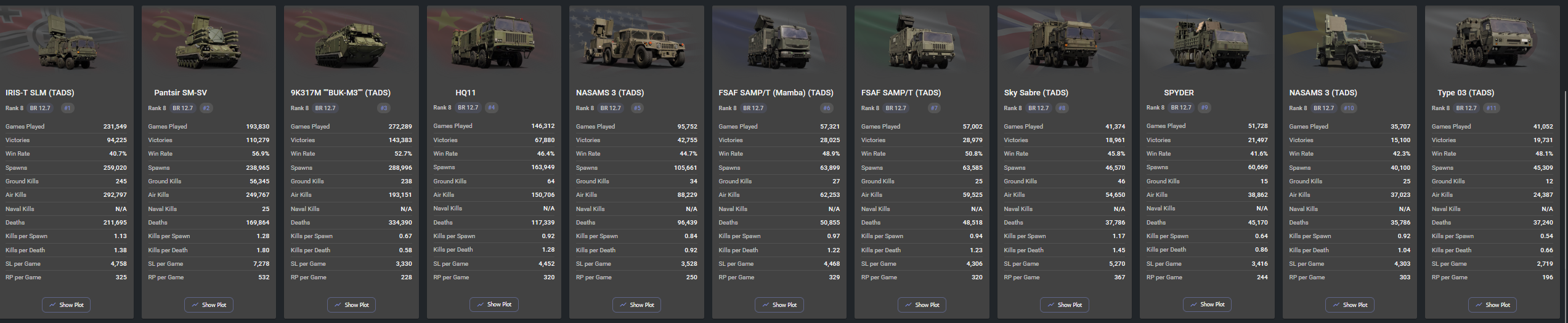The image size is (1568, 323).
Task: Click the vertical scrollbar at the right edge
Action: [1565, 185]
